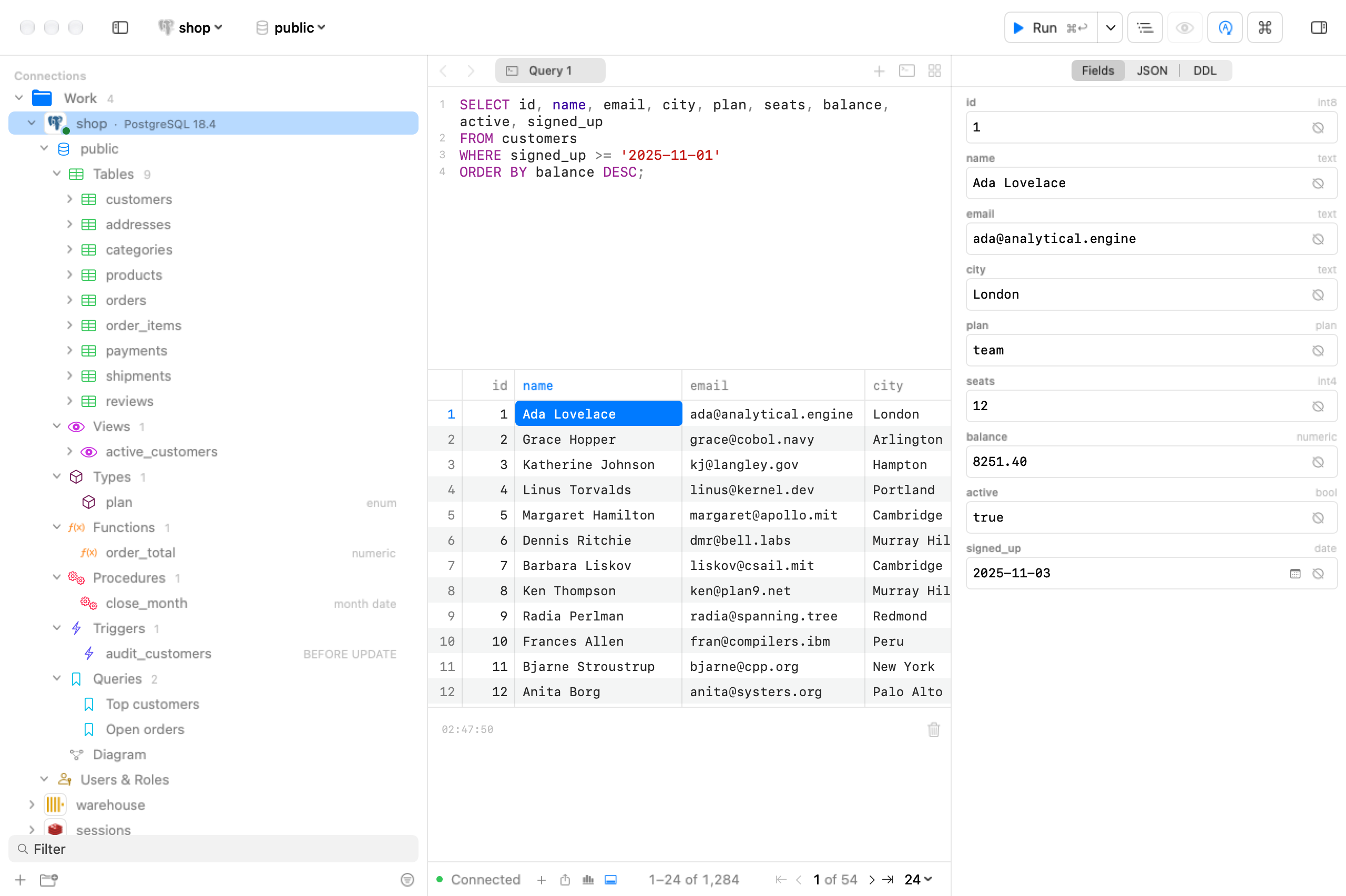Expand the warehouse connection
Image resolution: width=1346 pixels, height=896 pixels.
click(x=32, y=805)
